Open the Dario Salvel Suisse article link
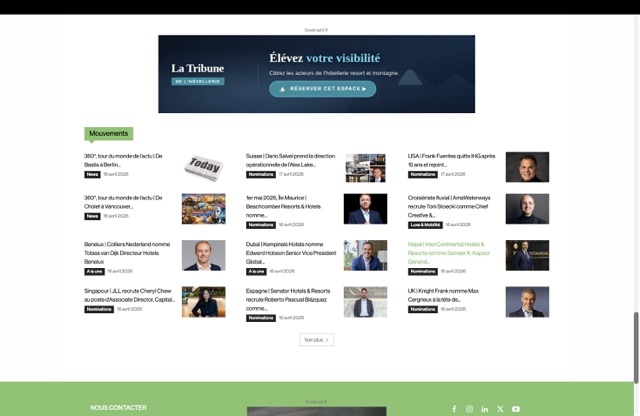This screenshot has height=416, width=640. coord(291,160)
